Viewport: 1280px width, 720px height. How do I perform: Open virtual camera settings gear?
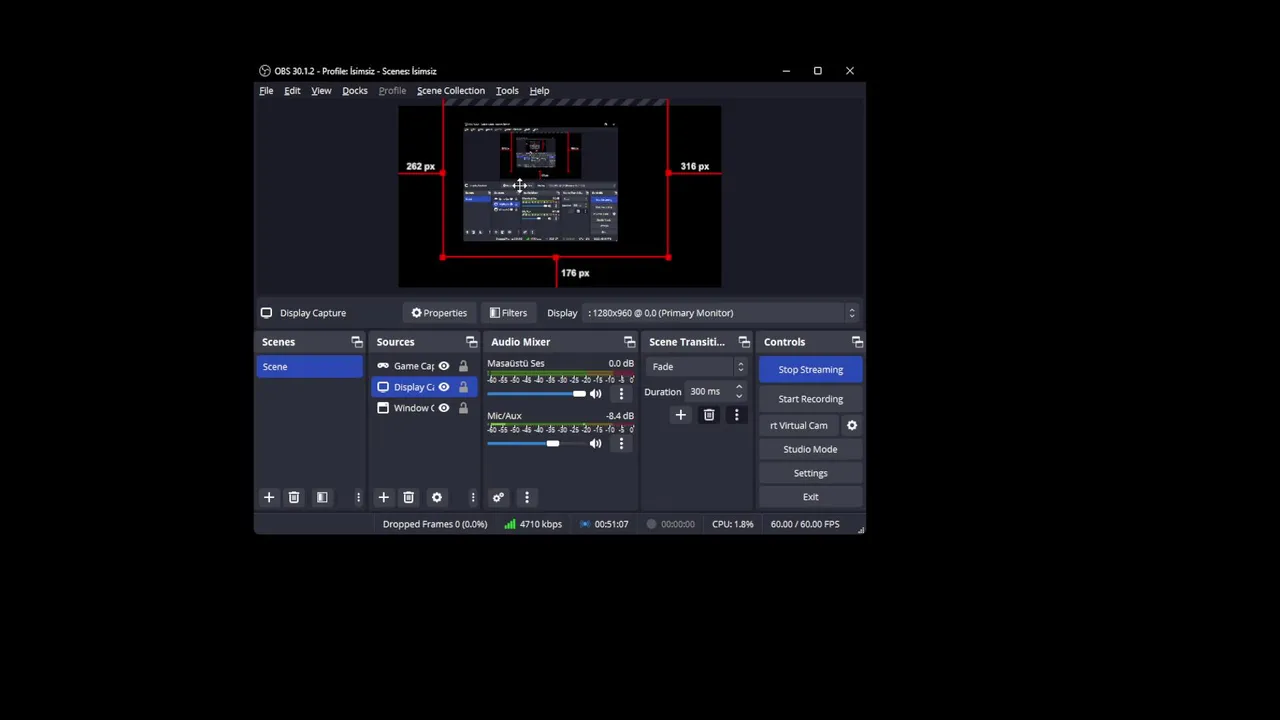[x=852, y=425]
